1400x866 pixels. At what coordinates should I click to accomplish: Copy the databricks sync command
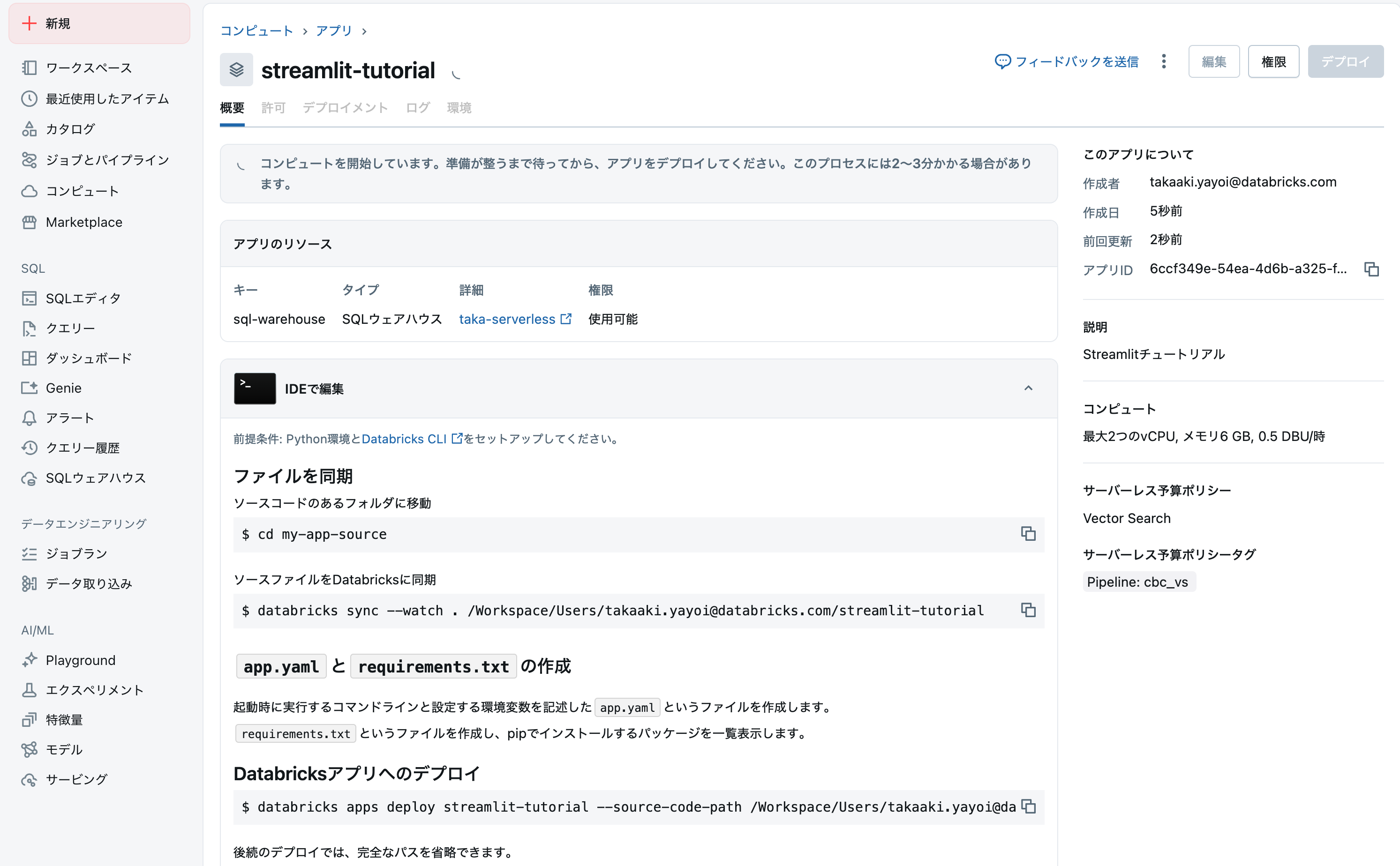tap(1028, 610)
